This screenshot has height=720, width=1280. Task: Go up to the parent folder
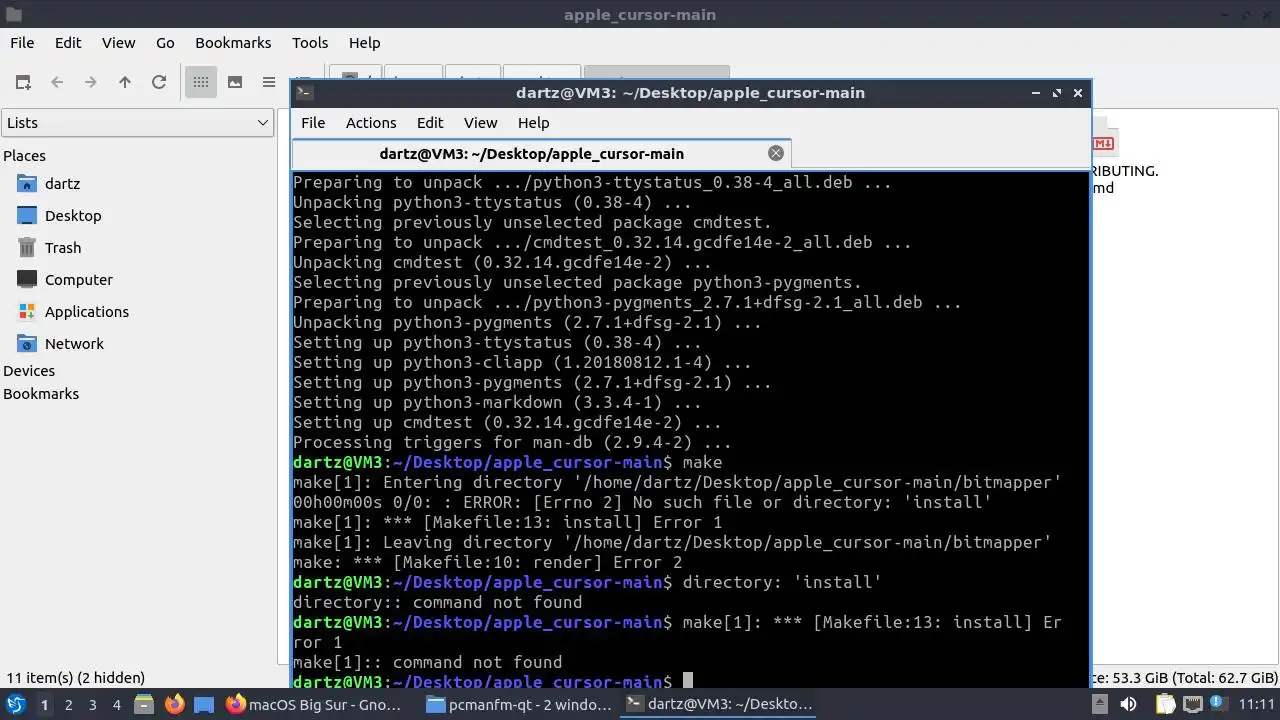[125, 82]
